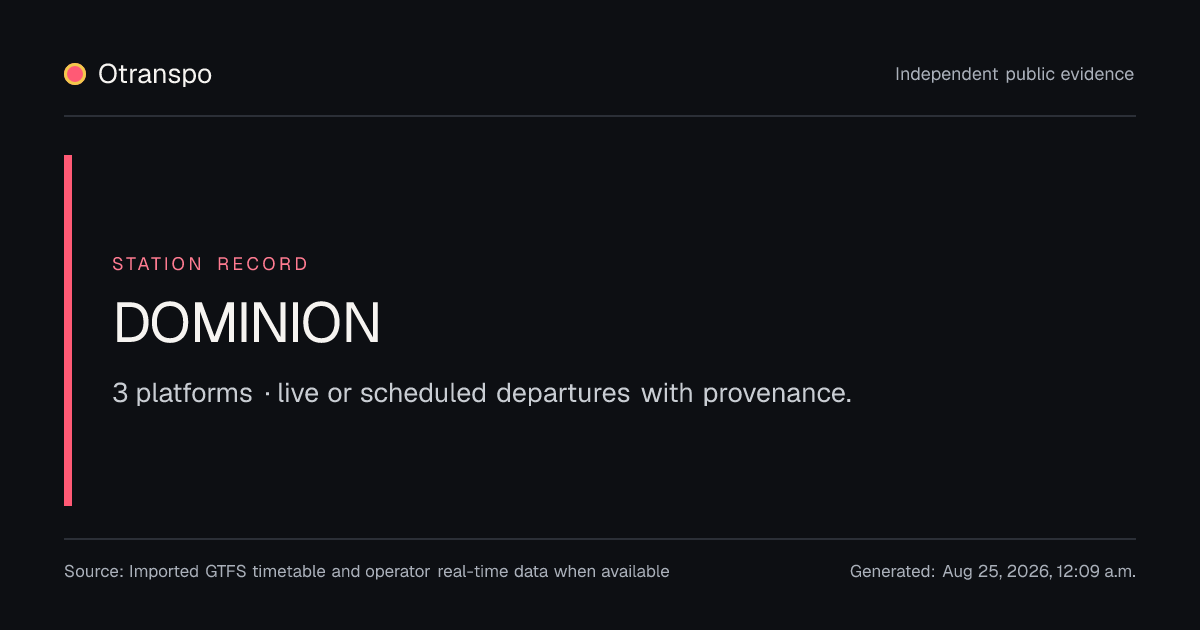Click the Otranspo brand name

[x=155, y=74]
